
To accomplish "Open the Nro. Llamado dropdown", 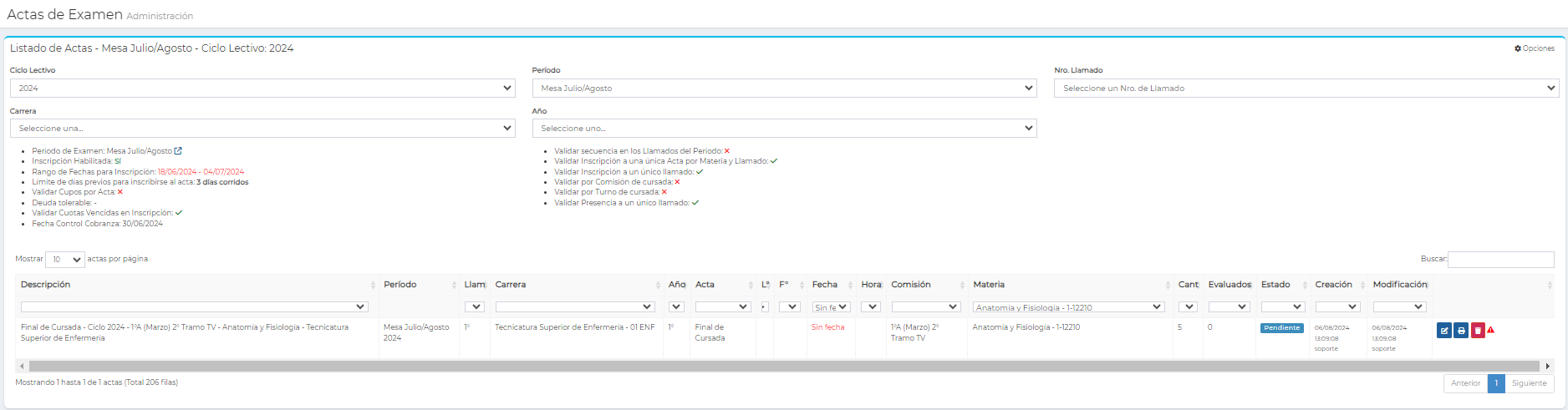I will pyautogui.click(x=1306, y=88).
